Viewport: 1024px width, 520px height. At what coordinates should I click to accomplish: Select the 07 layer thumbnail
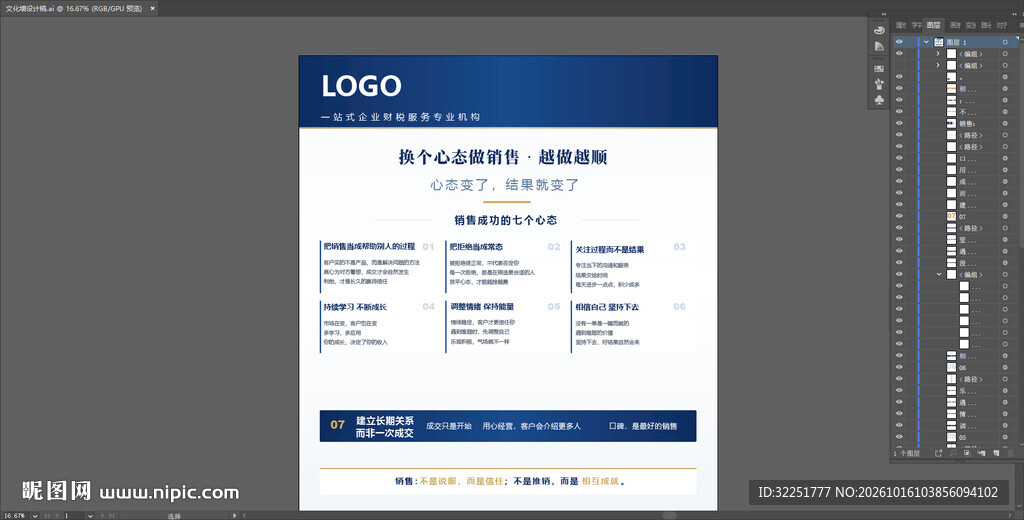tap(952, 216)
